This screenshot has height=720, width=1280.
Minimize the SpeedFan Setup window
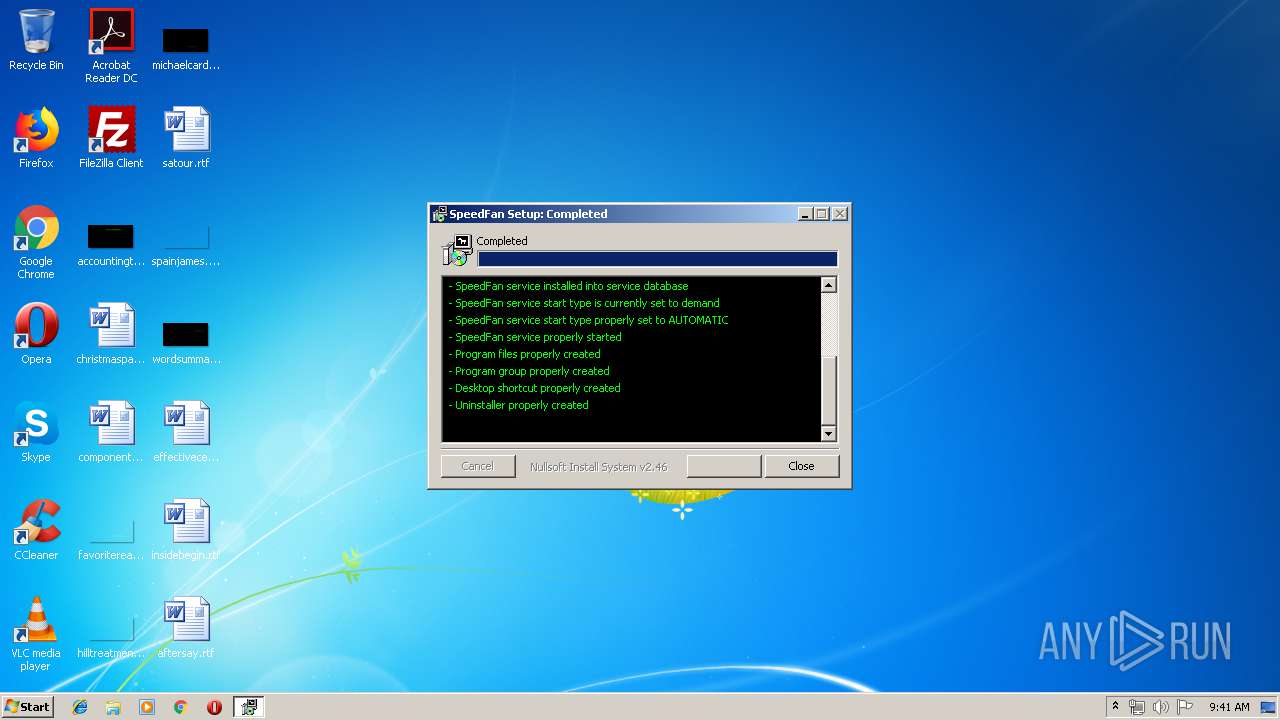click(805, 214)
